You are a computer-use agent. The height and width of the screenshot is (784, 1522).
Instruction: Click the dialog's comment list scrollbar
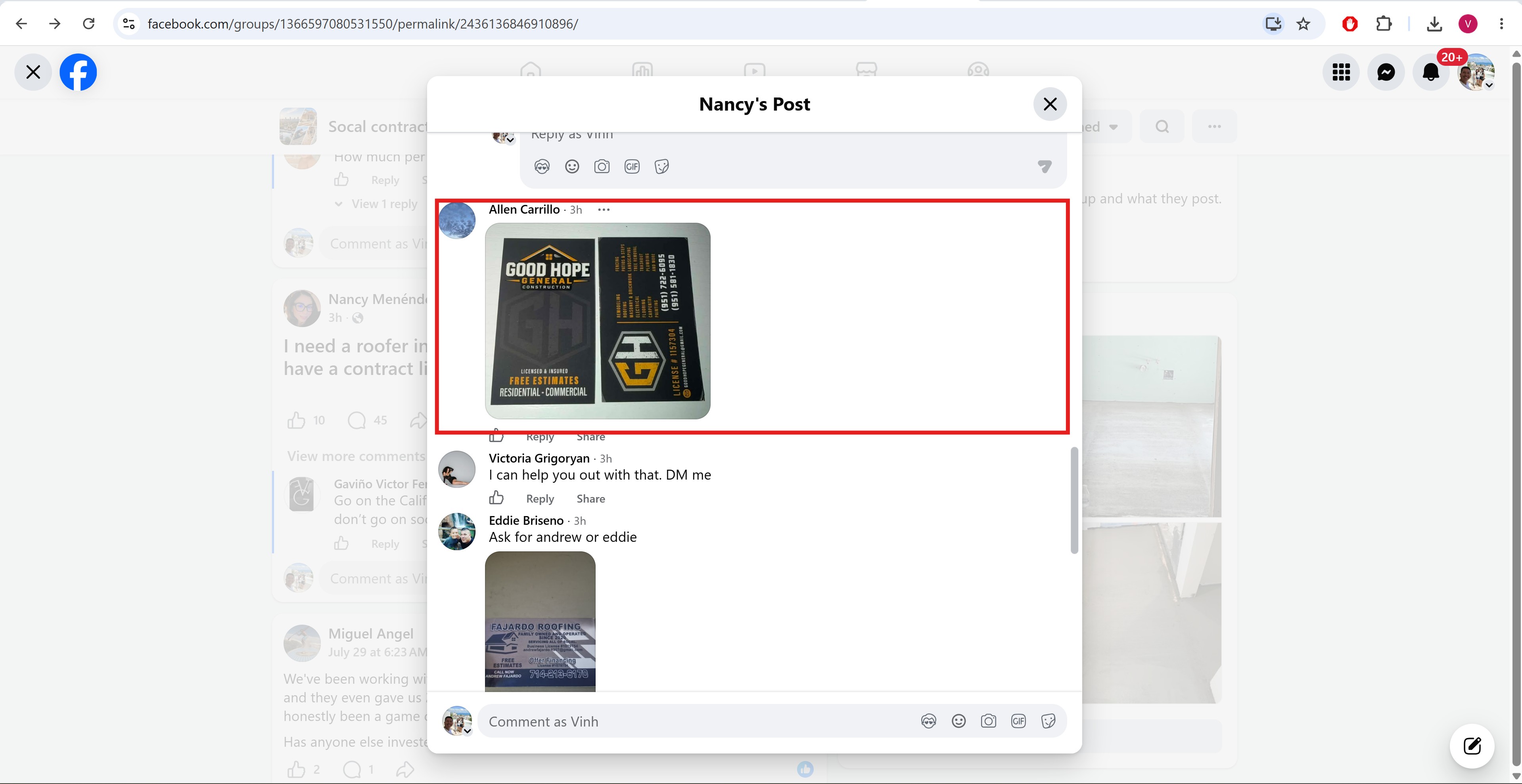pyautogui.click(x=1074, y=500)
